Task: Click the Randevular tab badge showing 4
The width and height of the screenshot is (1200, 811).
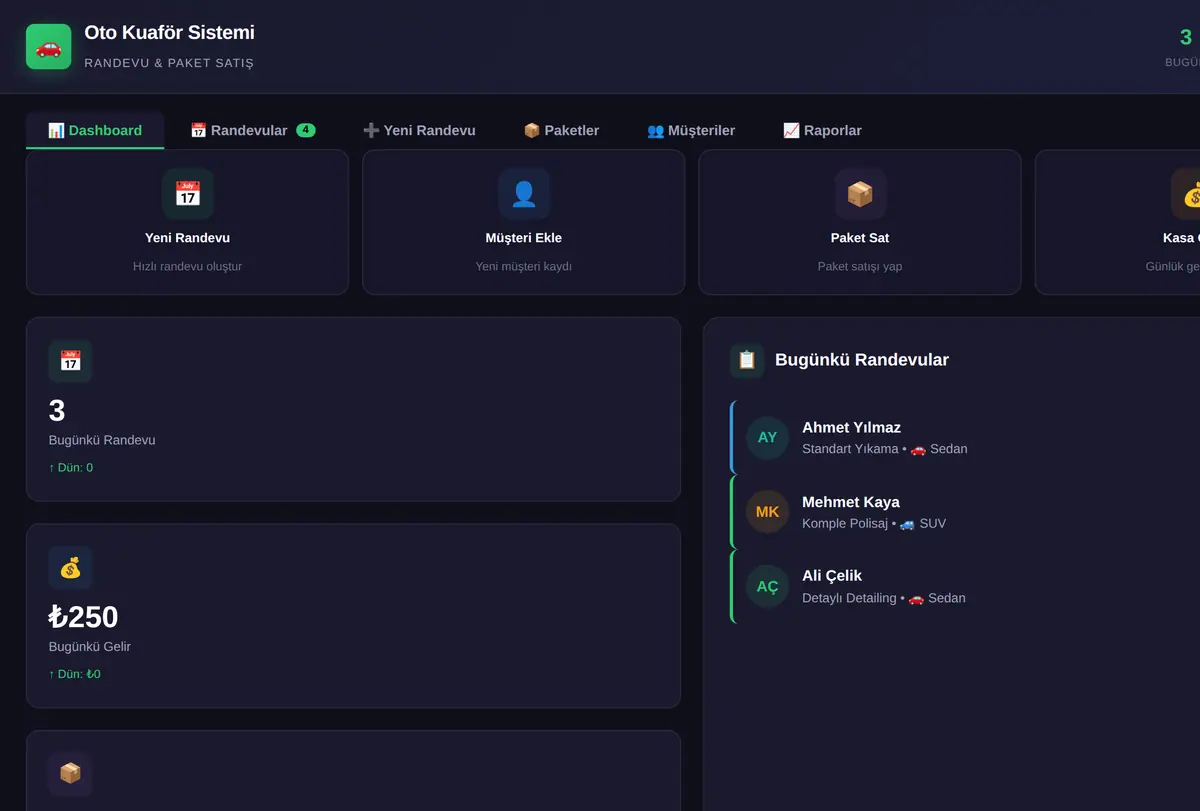Action: (306, 130)
